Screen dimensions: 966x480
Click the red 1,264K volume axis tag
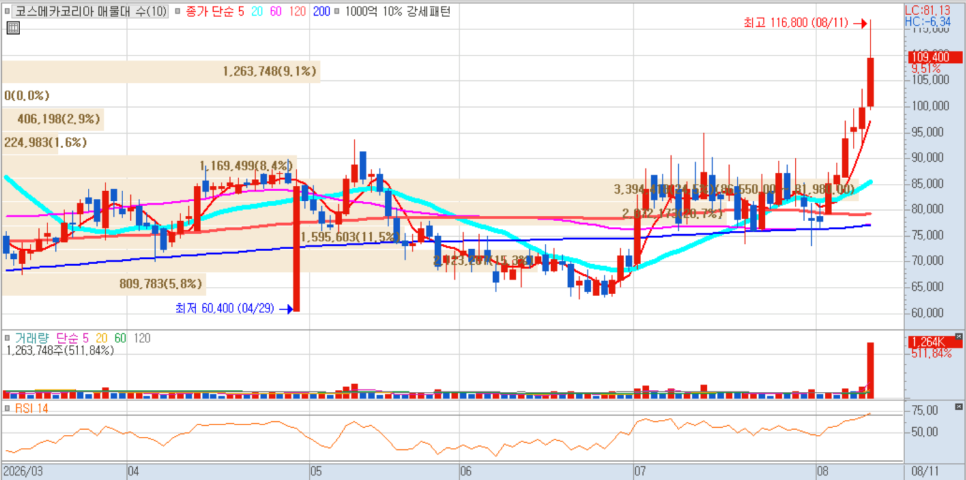click(936, 342)
